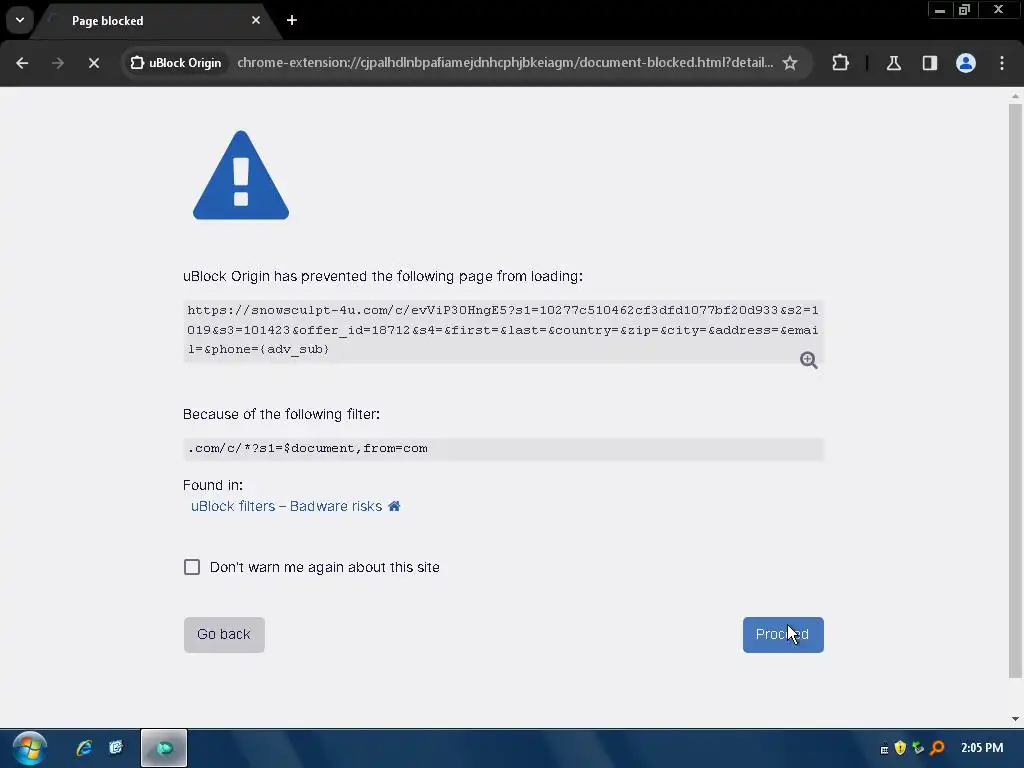Select the active browser taskbar button
The height and width of the screenshot is (768, 1024).
(164, 748)
